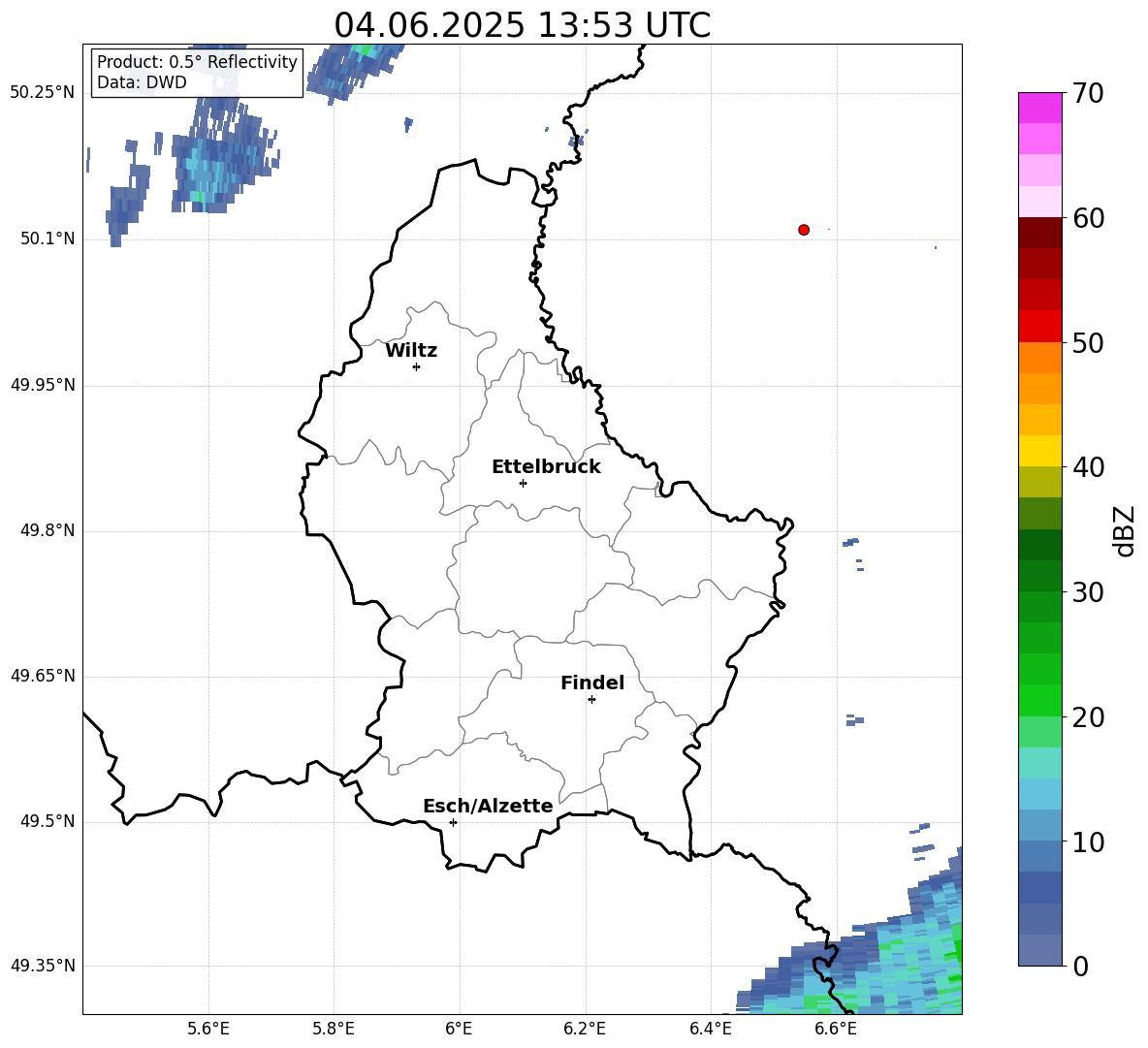Click the red radar site marker dot

(804, 230)
